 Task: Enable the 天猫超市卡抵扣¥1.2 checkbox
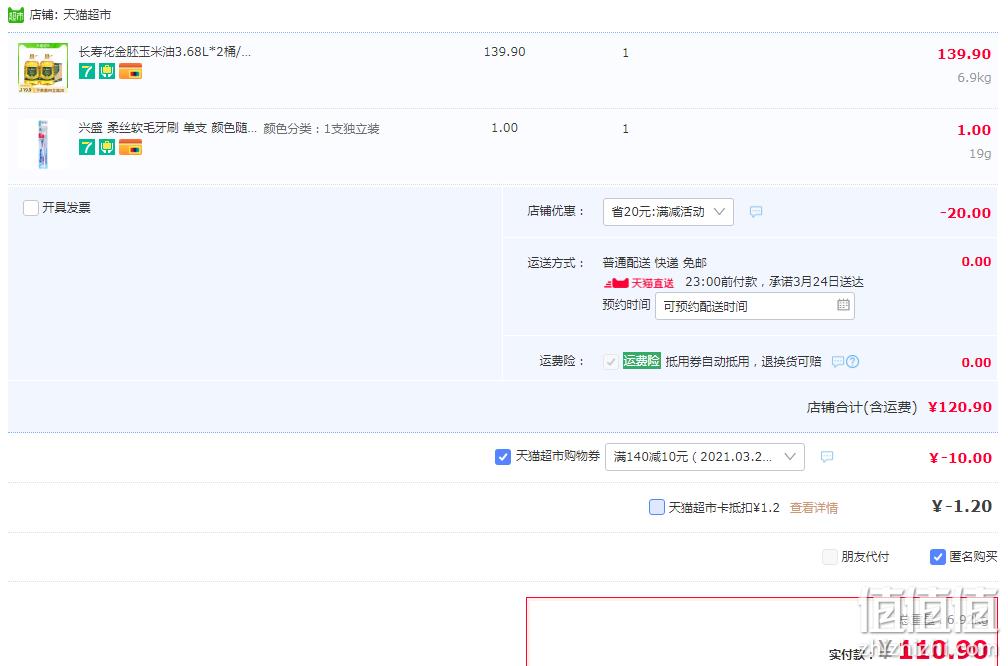656,507
